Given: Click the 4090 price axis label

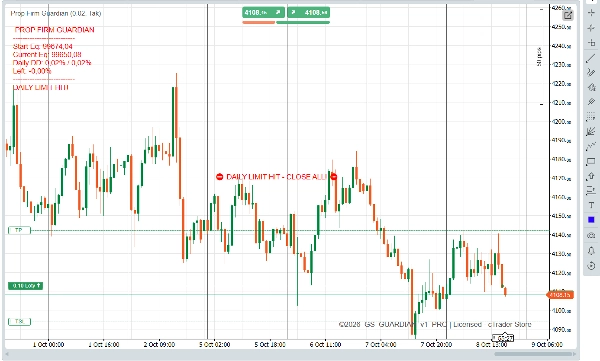Looking at the screenshot, I should point(561,330).
